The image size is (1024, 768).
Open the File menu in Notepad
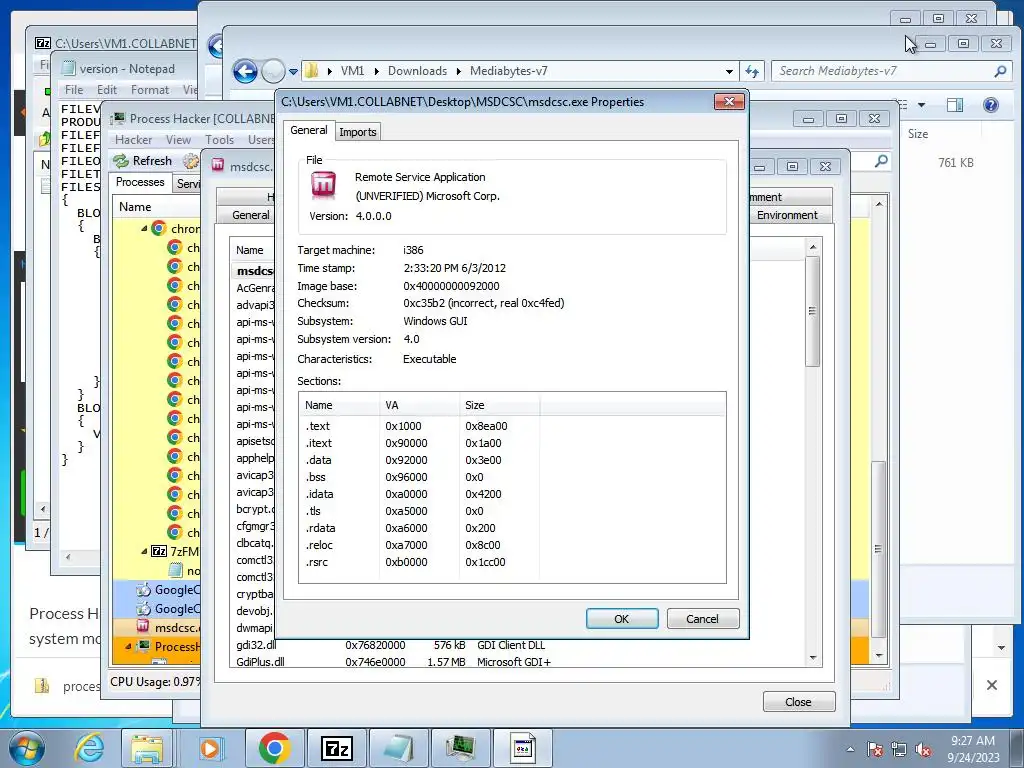click(x=74, y=90)
